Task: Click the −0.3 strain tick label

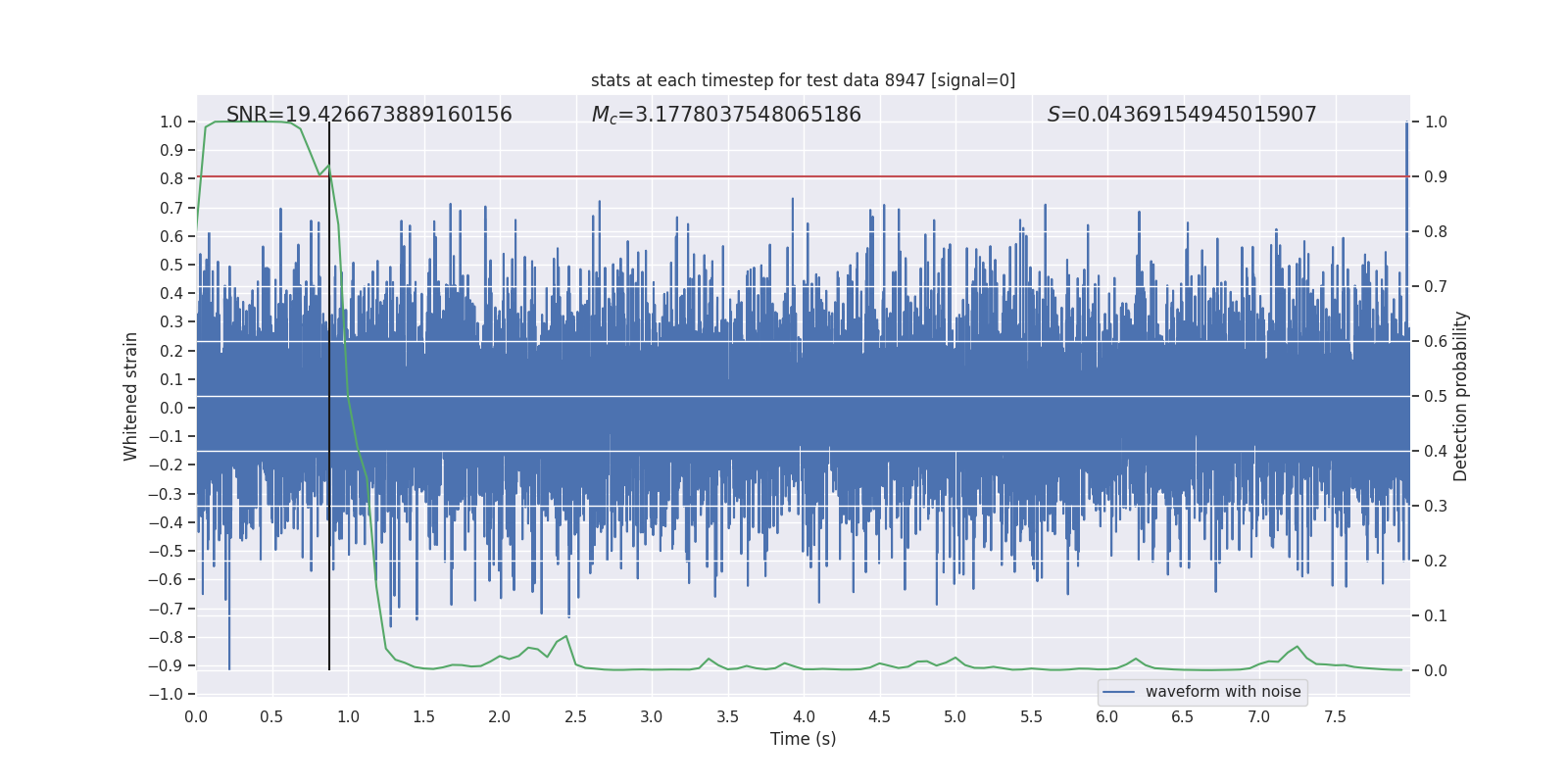Action: 166,494
